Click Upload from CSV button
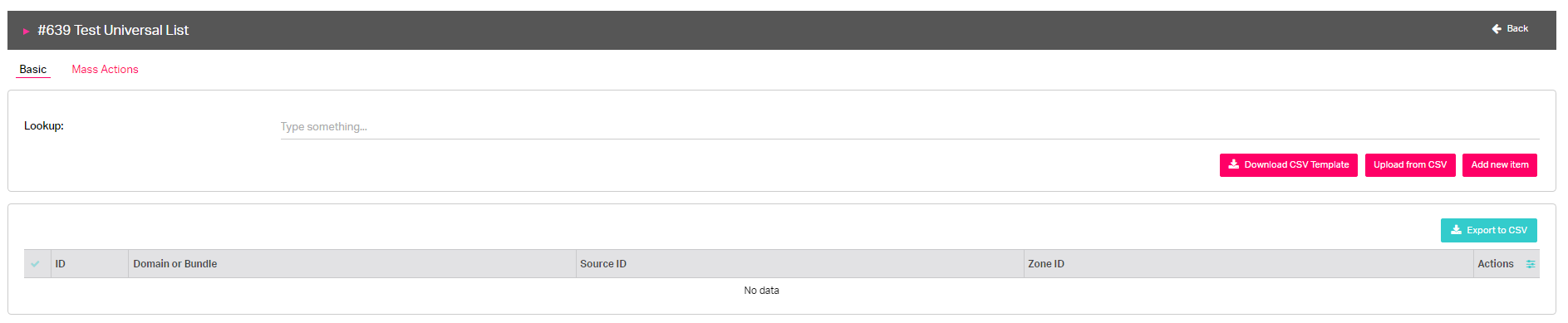The height and width of the screenshot is (323, 1568). point(1410,165)
